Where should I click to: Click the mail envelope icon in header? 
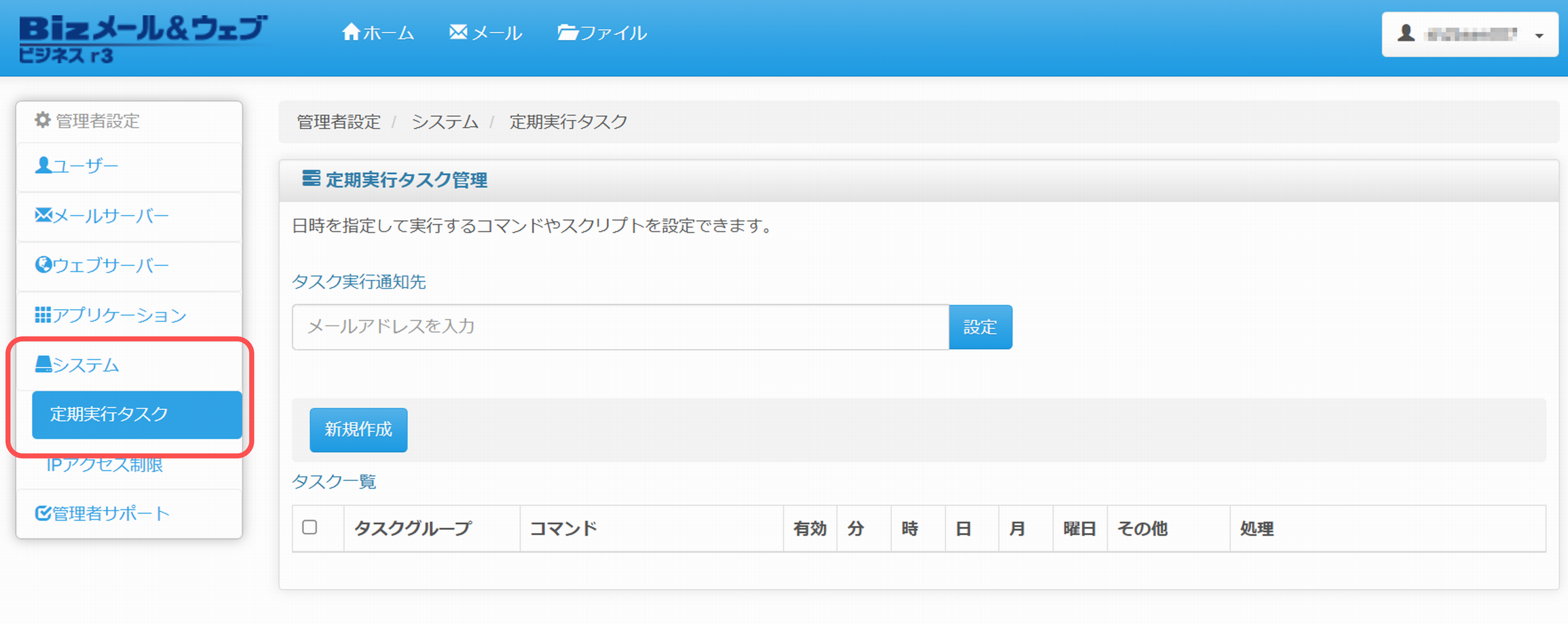pos(458,32)
